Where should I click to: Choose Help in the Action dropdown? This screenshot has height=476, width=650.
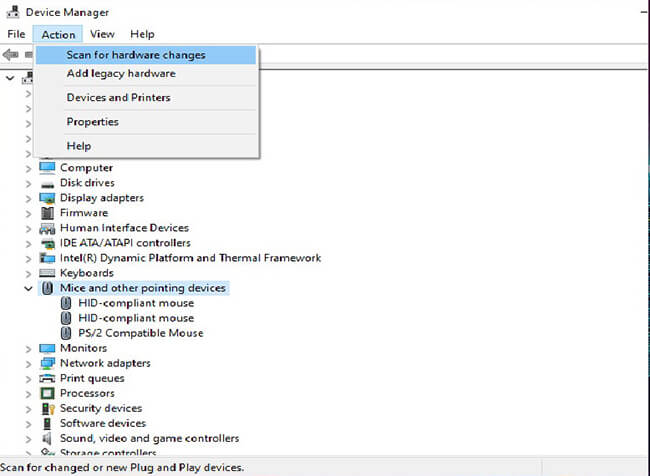[x=146, y=146]
